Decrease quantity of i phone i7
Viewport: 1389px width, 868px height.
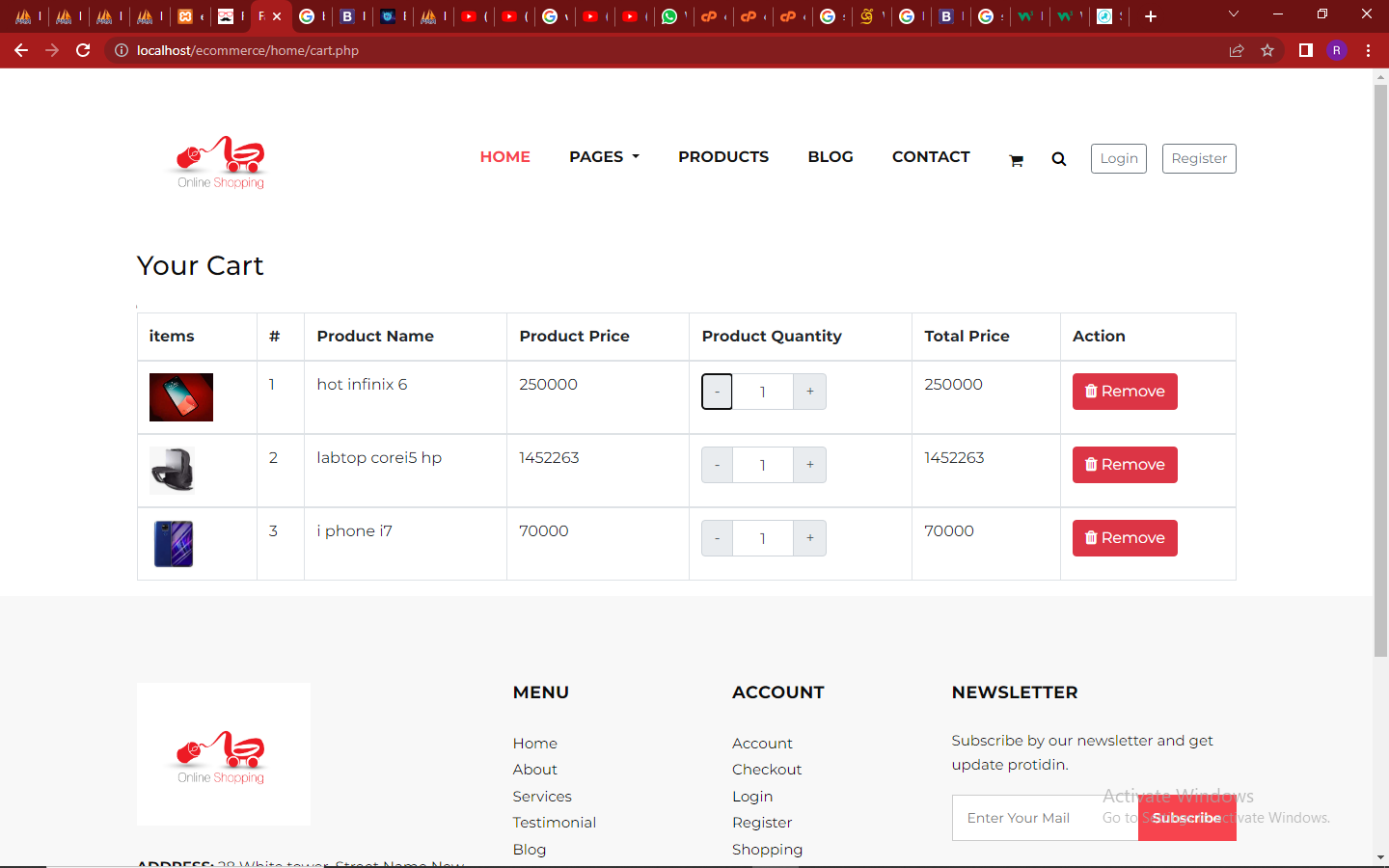[x=717, y=538]
